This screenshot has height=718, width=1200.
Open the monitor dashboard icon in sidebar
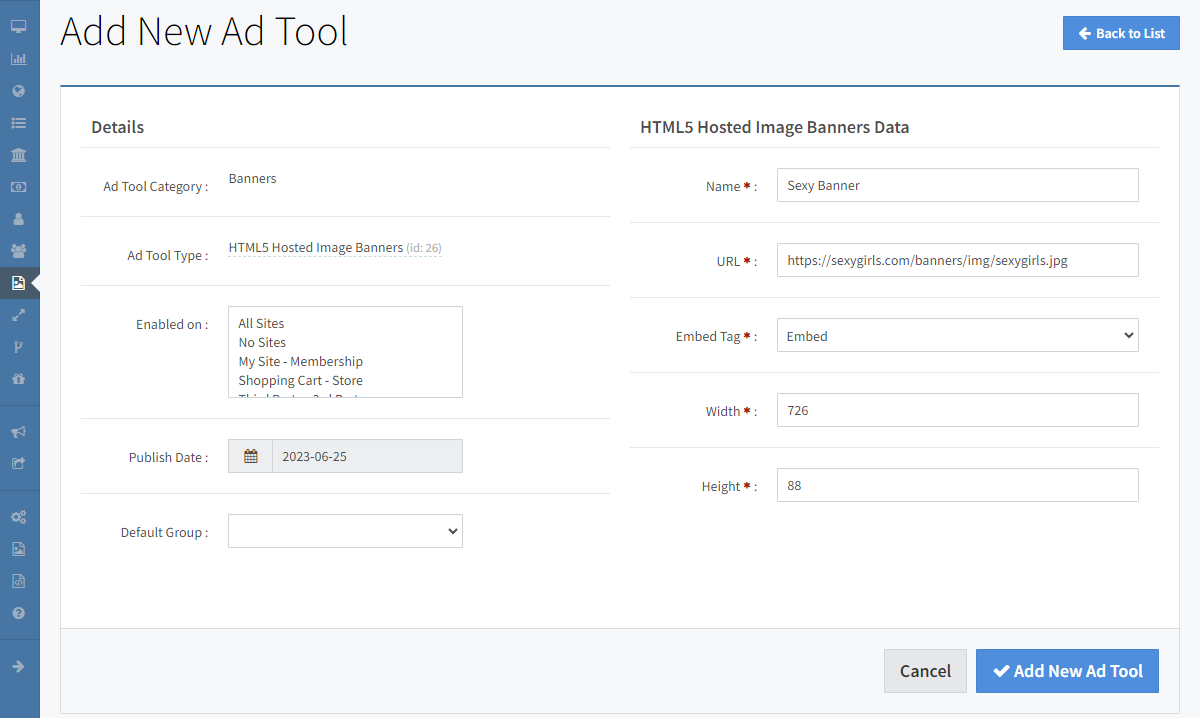[x=18, y=27]
